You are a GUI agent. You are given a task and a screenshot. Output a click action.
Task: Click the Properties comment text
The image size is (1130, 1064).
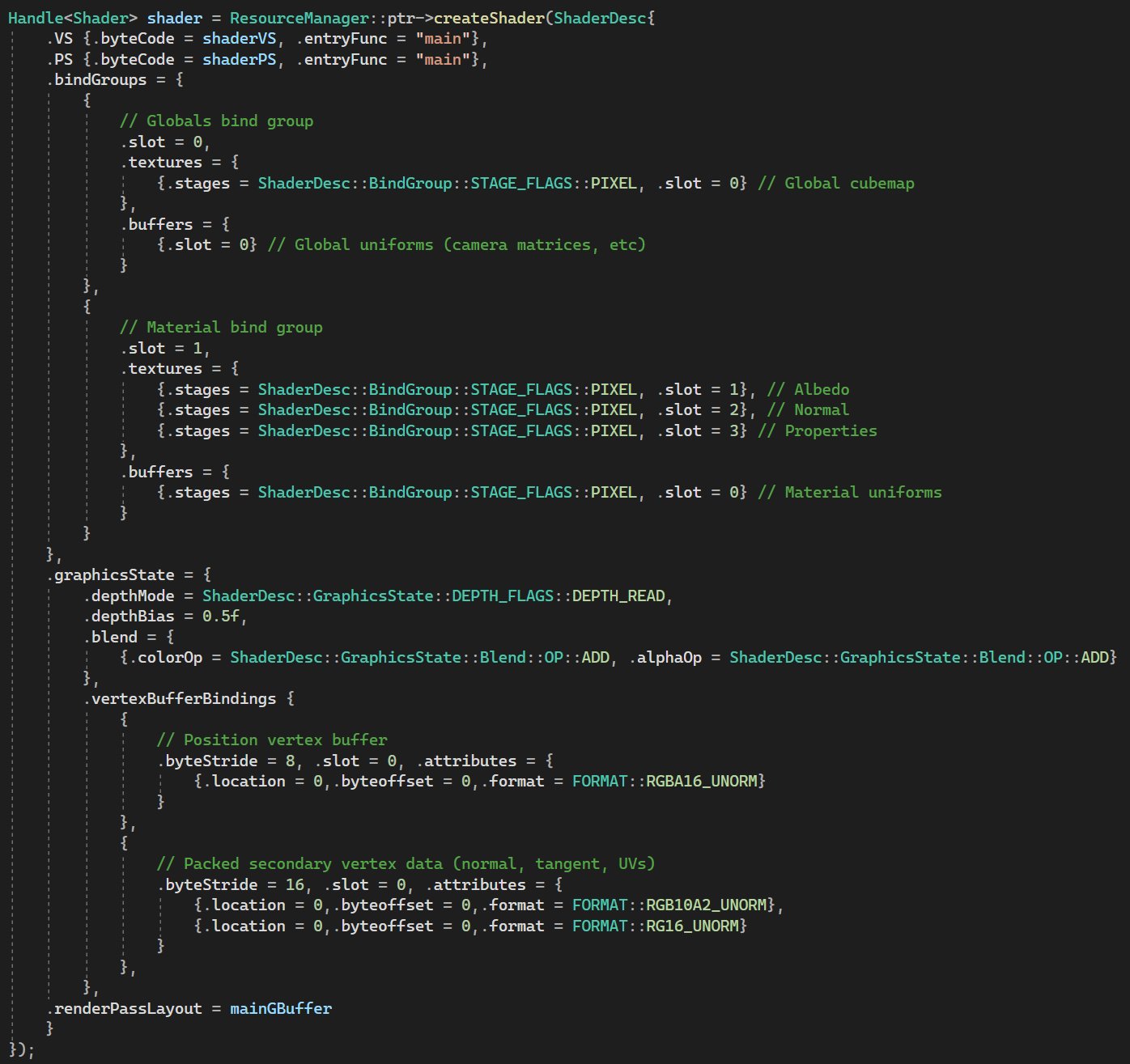[818, 430]
